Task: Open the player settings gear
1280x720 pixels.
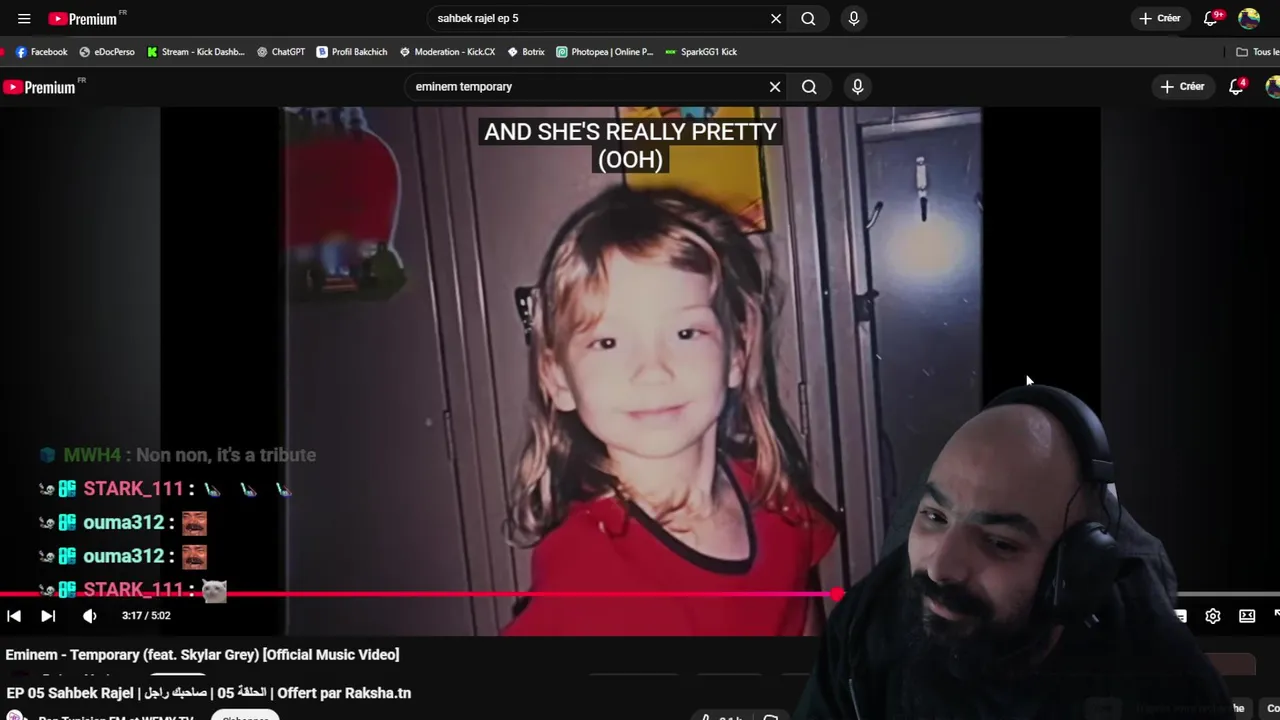Action: coord(1212,616)
